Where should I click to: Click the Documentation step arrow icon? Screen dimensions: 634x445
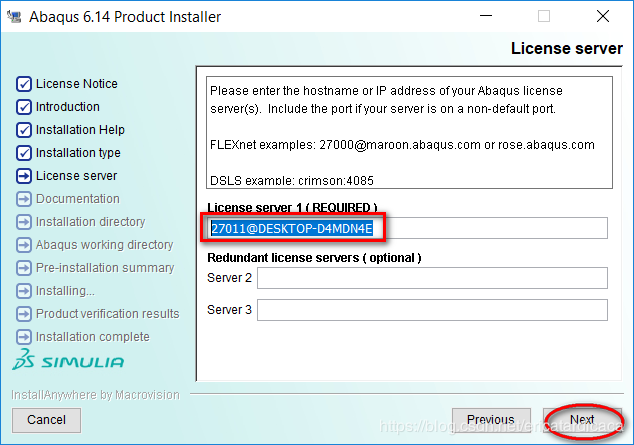(x=24, y=199)
